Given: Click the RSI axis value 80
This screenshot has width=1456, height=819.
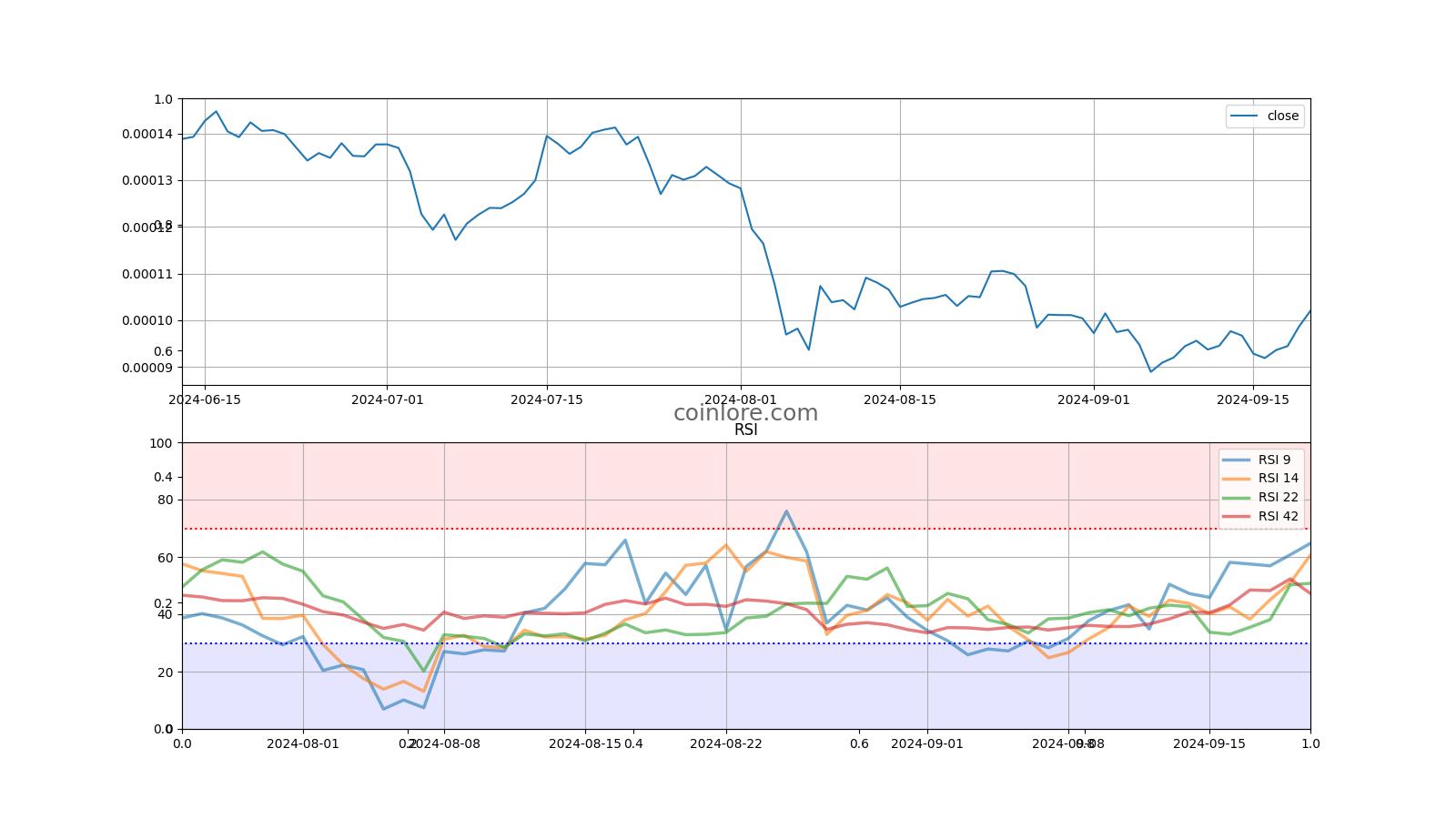Looking at the screenshot, I should [x=165, y=500].
